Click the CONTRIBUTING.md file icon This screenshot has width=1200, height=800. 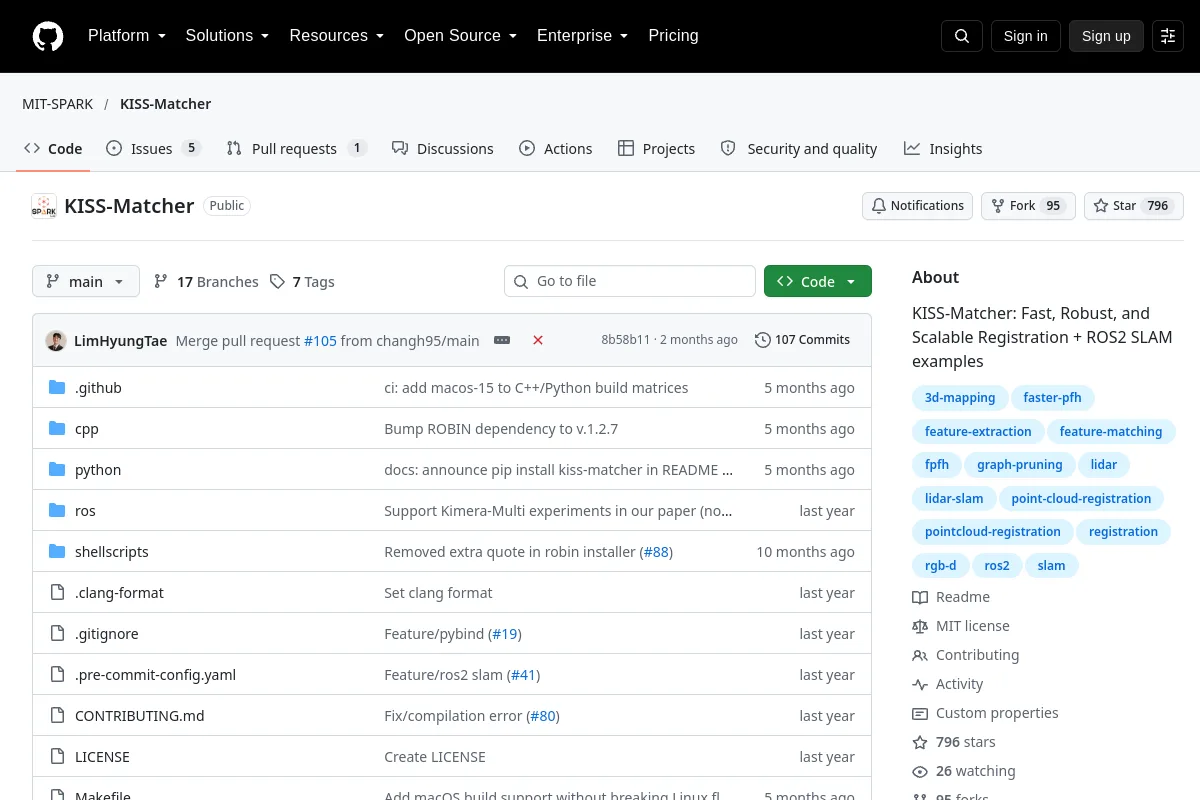pyautogui.click(x=57, y=715)
